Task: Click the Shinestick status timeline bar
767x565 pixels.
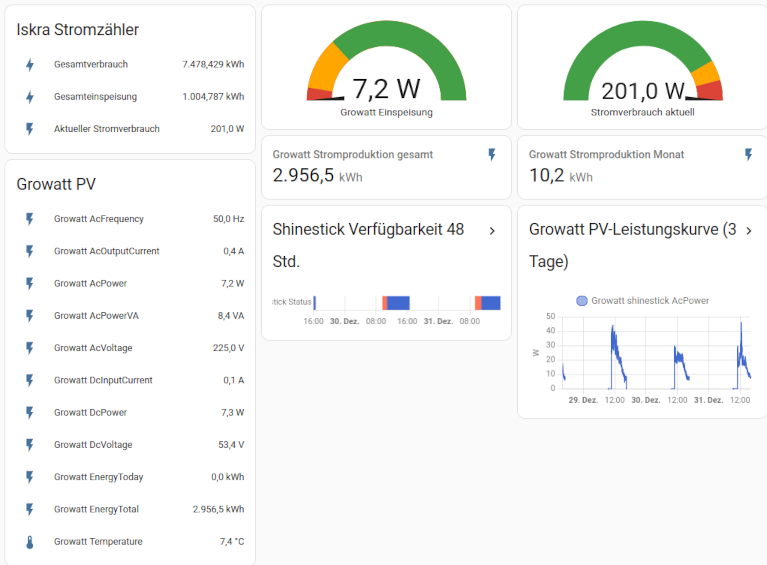Action: (x=407, y=303)
